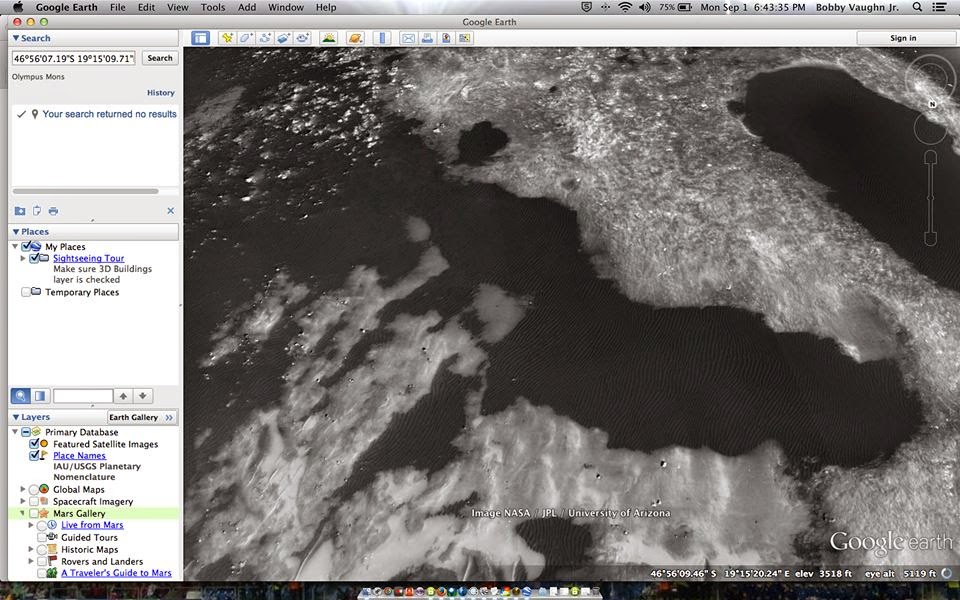Open the View menu
960x600 pixels.
click(x=178, y=7)
